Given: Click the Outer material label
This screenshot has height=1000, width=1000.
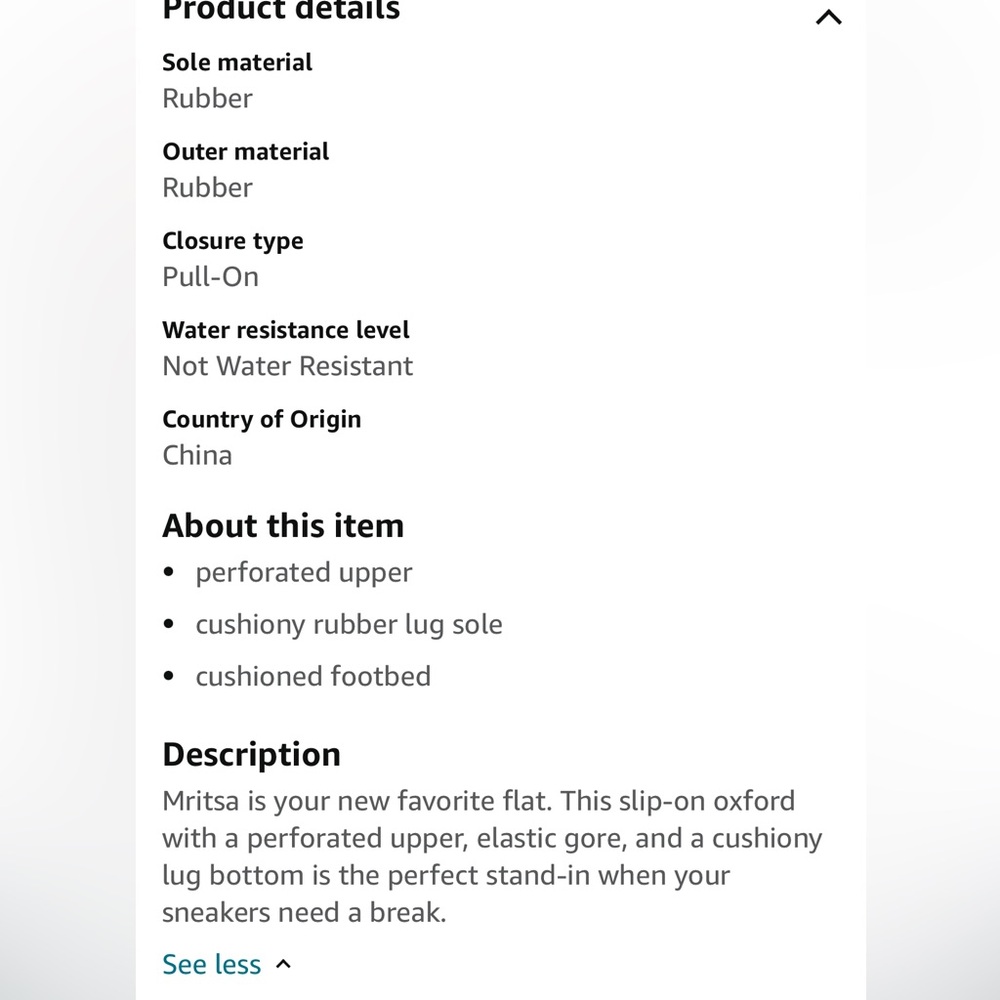Looking at the screenshot, I should [246, 152].
